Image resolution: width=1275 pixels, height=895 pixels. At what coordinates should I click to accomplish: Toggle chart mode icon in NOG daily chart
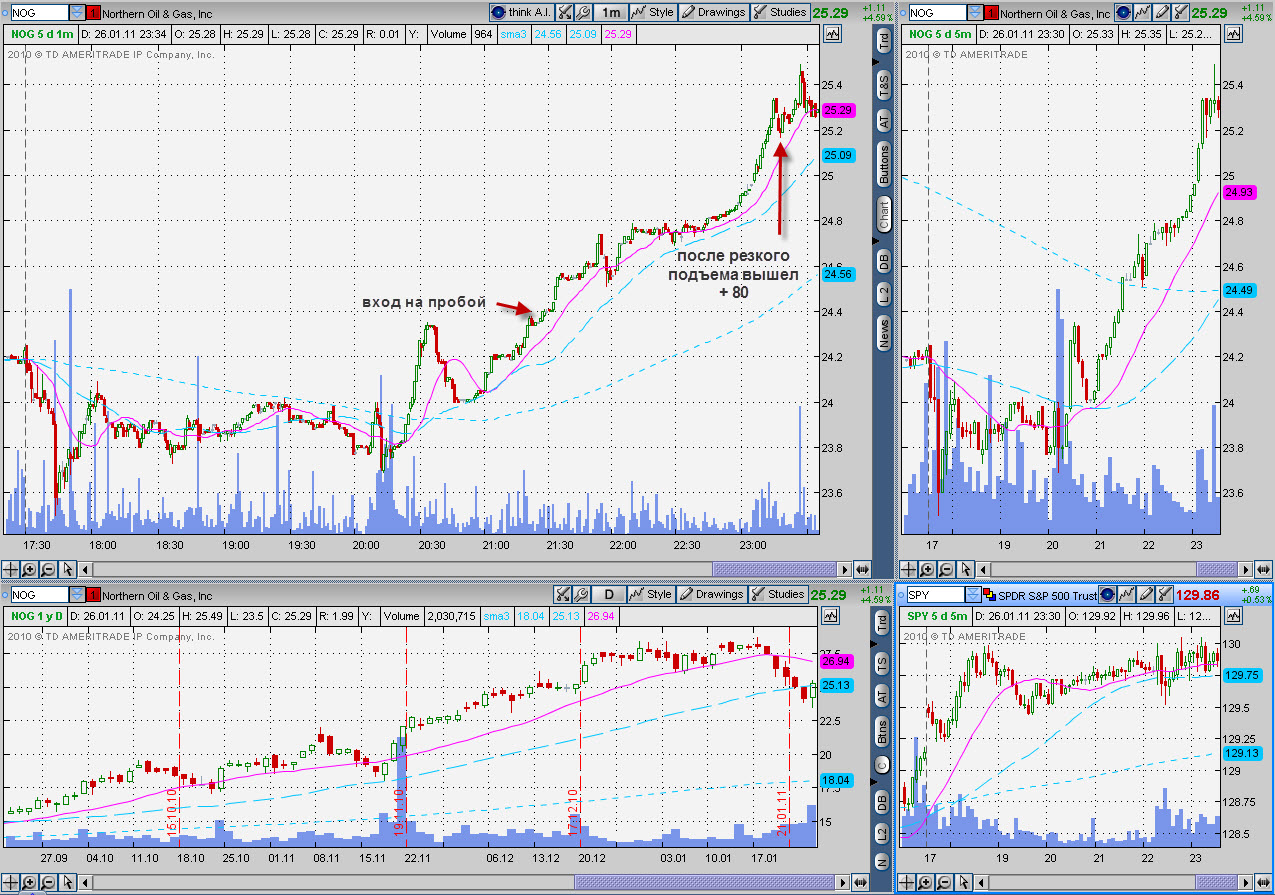click(832, 615)
